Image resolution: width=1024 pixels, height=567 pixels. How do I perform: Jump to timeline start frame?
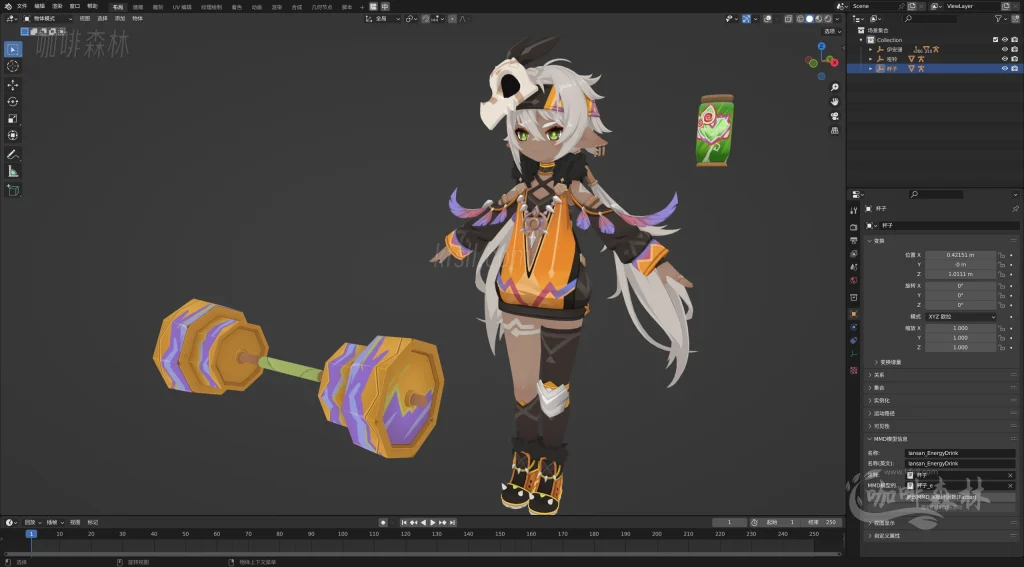[404, 523]
